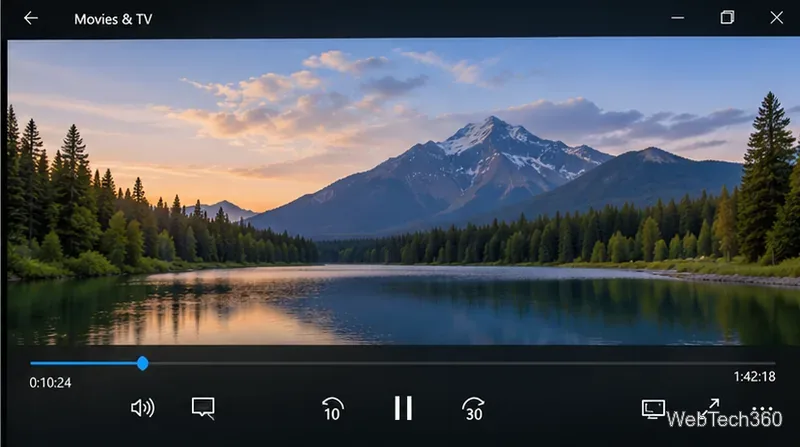Seek to the middle of the timeline
The height and width of the screenshot is (447, 800).
click(x=403, y=363)
